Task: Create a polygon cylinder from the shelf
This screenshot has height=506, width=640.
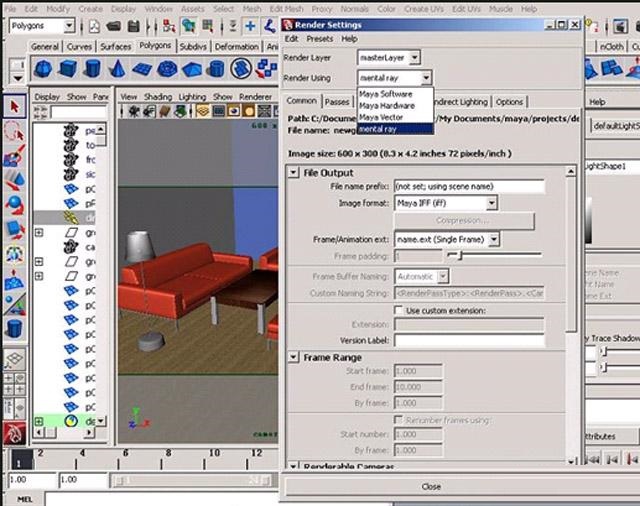Action: coord(93,69)
